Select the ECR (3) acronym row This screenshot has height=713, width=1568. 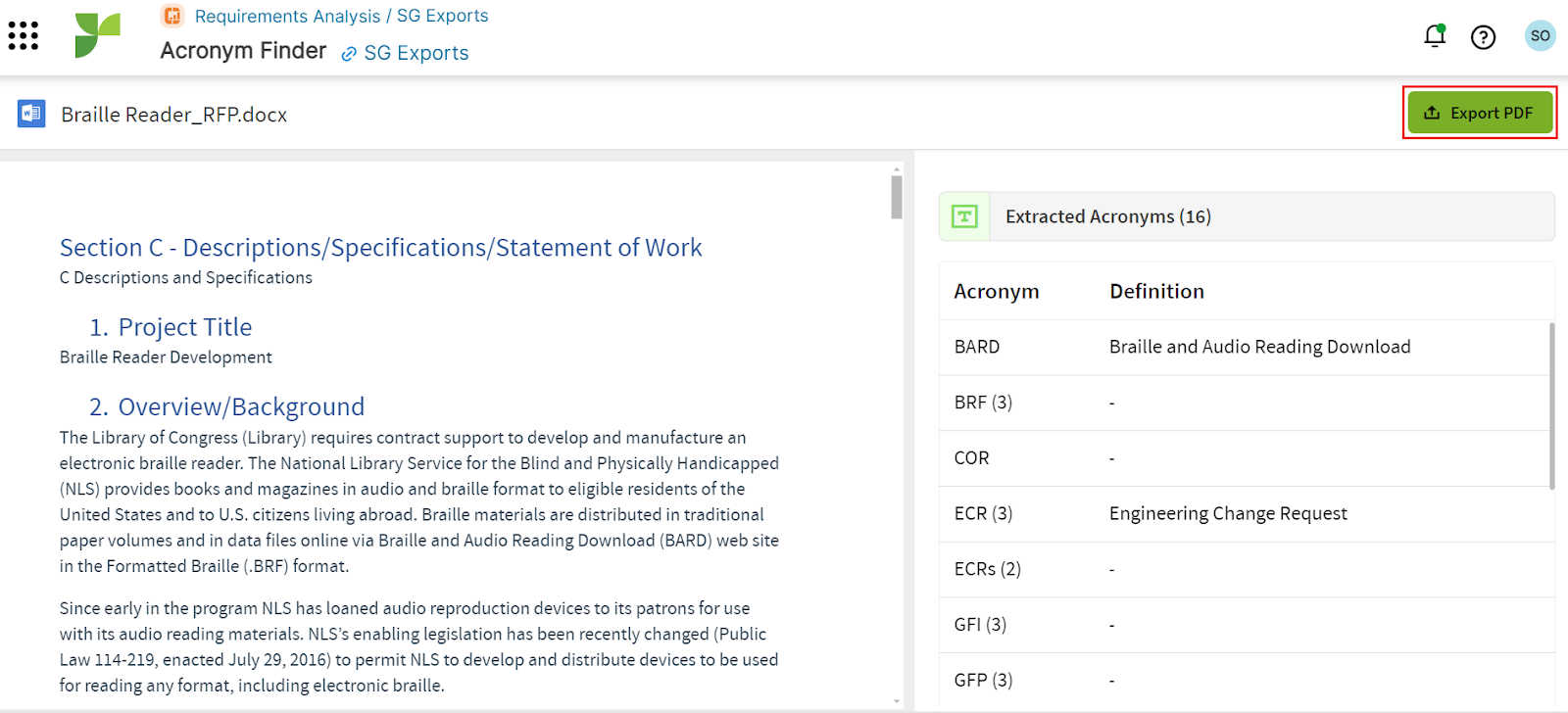pos(1245,513)
